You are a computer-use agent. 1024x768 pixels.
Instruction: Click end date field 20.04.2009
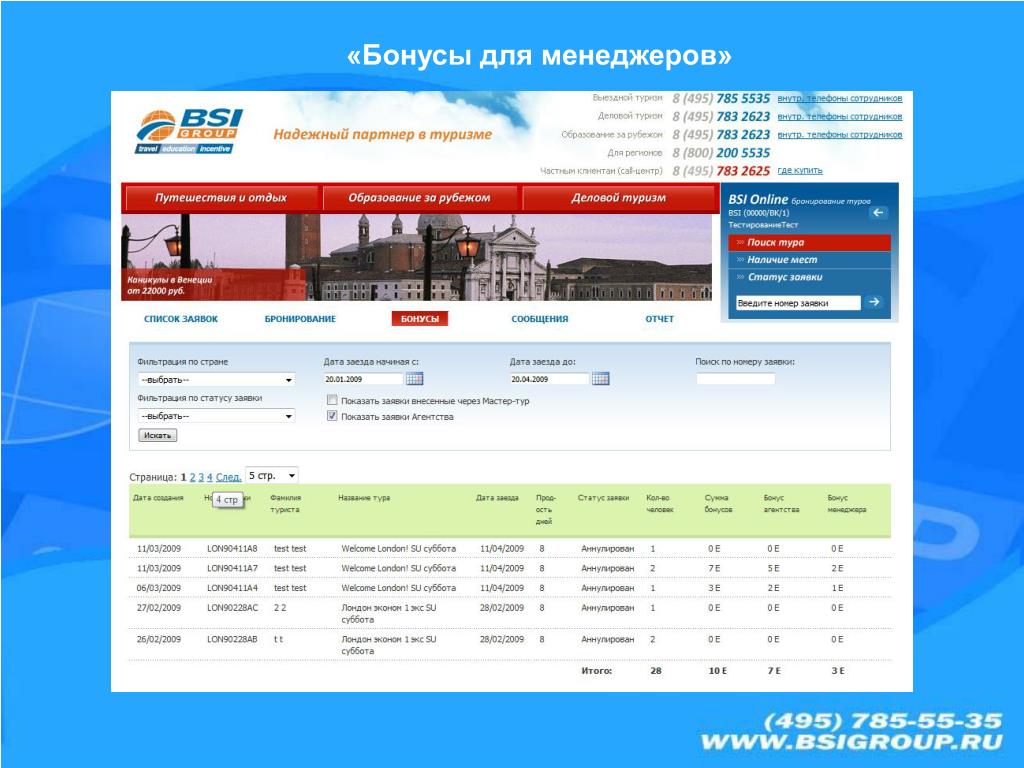pos(549,379)
